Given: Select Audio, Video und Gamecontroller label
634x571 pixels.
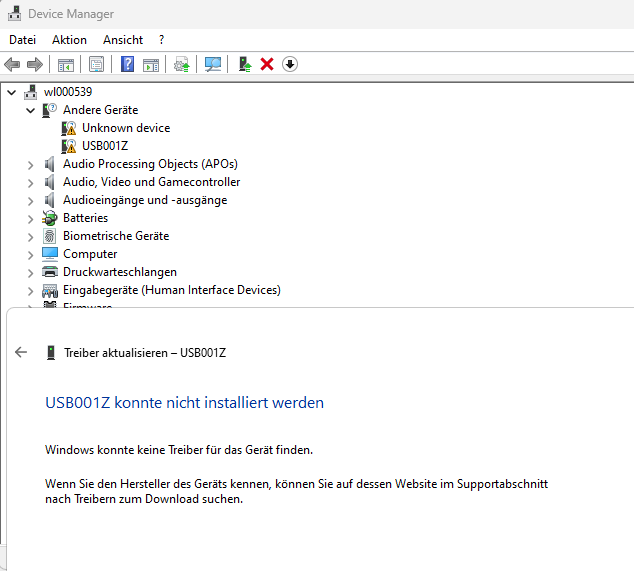Looking at the screenshot, I should click(x=151, y=182).
